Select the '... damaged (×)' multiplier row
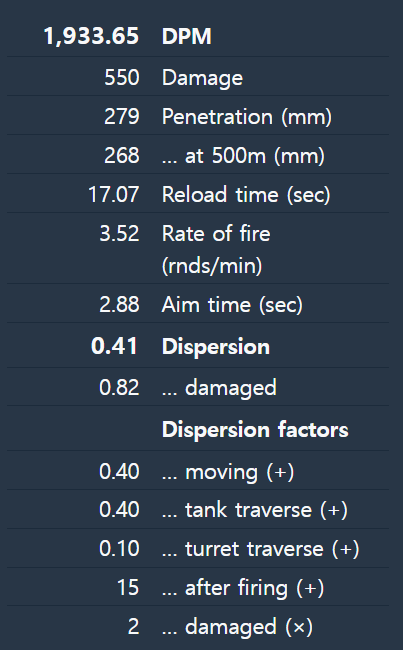Image resolution: width=403 pixels, height=650 pixels. (198, 626)
